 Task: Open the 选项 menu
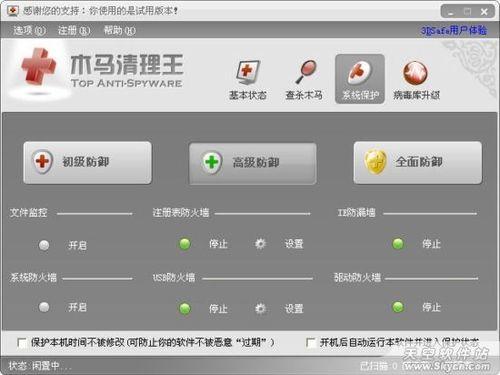(29, 31)
